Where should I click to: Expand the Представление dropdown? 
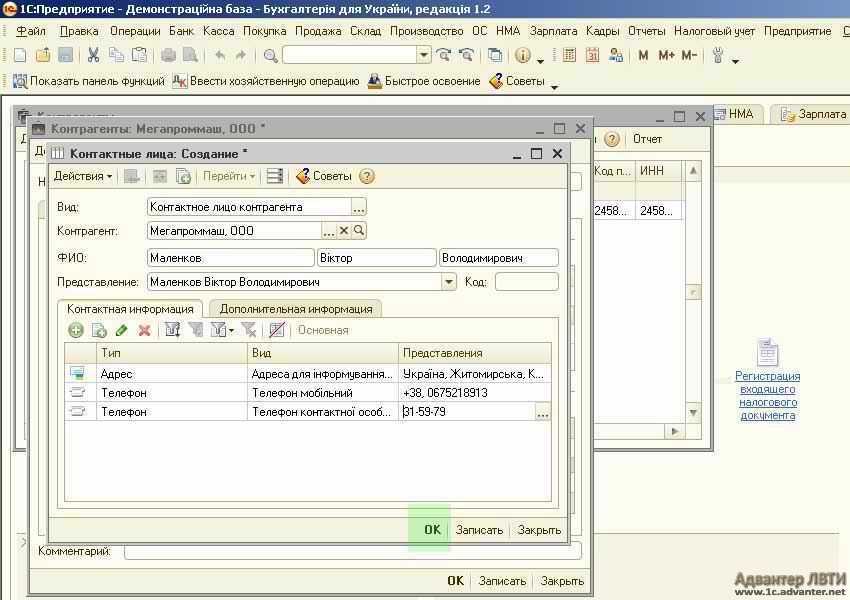(449, 282)
